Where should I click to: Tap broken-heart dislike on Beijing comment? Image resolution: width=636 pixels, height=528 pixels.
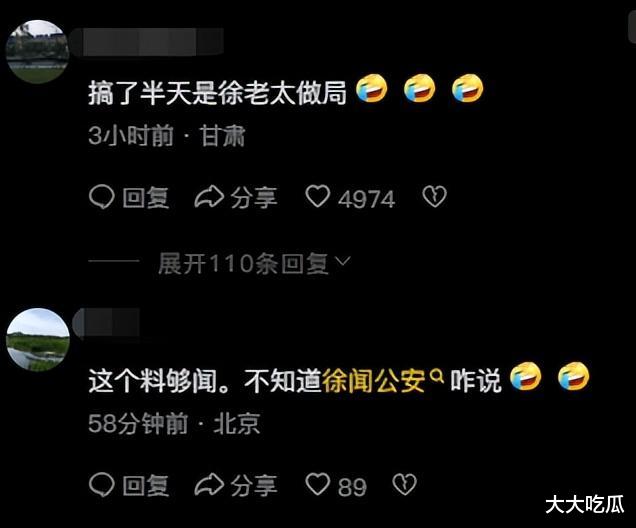pos(405,485)
